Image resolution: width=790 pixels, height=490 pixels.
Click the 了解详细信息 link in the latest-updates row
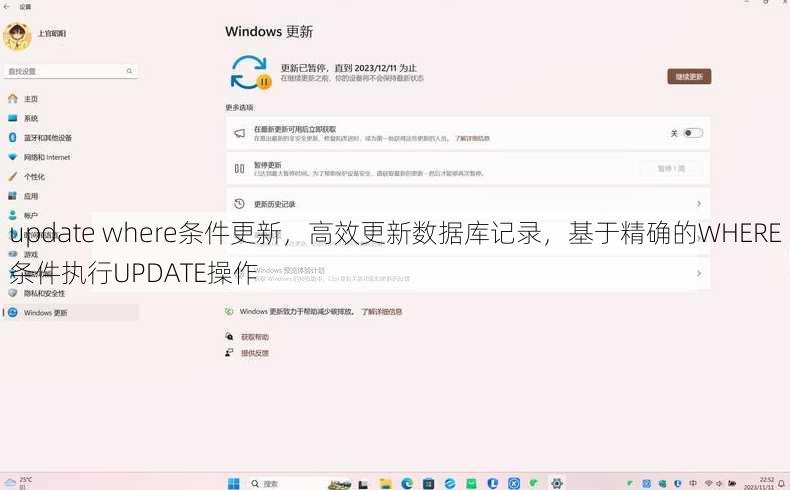click(472, 138)
